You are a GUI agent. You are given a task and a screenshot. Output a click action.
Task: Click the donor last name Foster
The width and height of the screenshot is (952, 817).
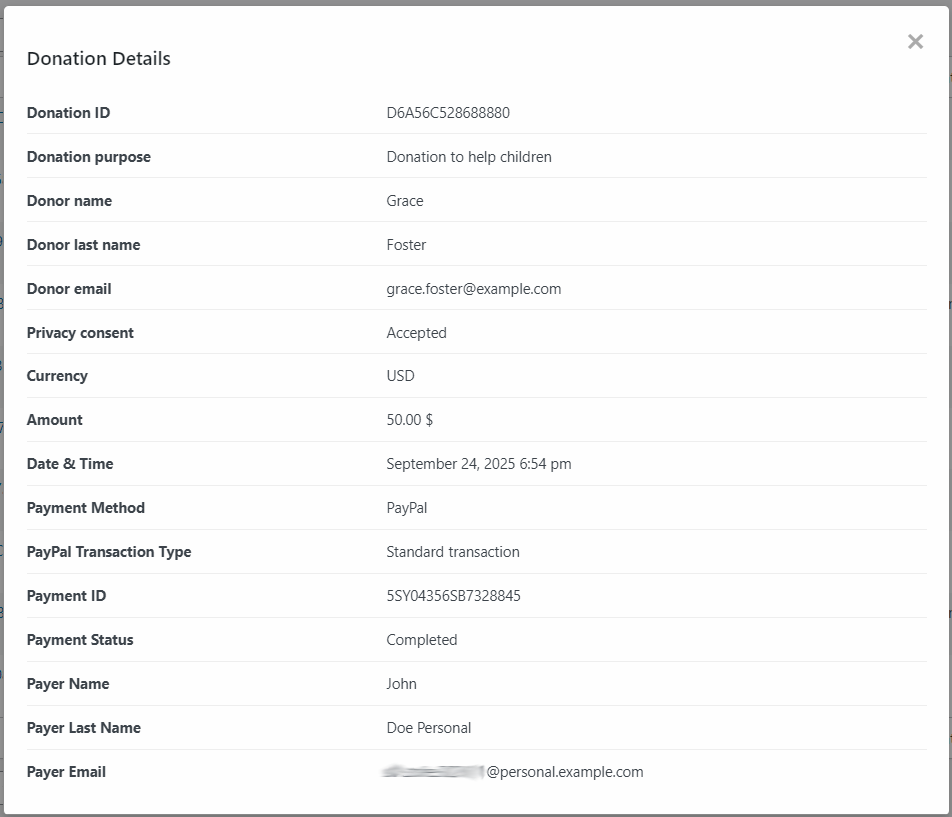click(x=406, y=245)
